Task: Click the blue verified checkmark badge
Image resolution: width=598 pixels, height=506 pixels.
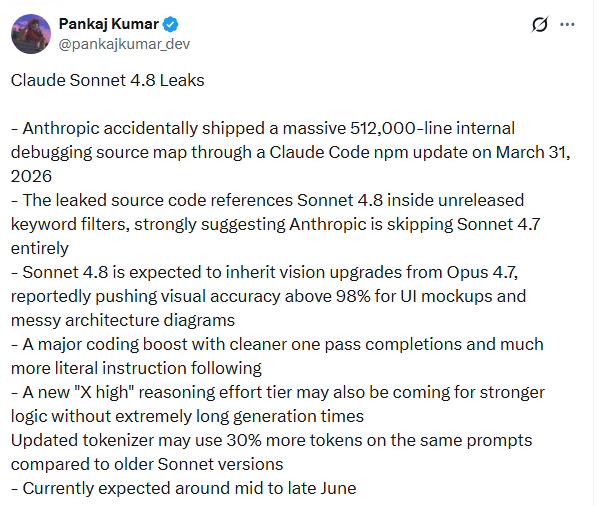Action: pos(170,24)
